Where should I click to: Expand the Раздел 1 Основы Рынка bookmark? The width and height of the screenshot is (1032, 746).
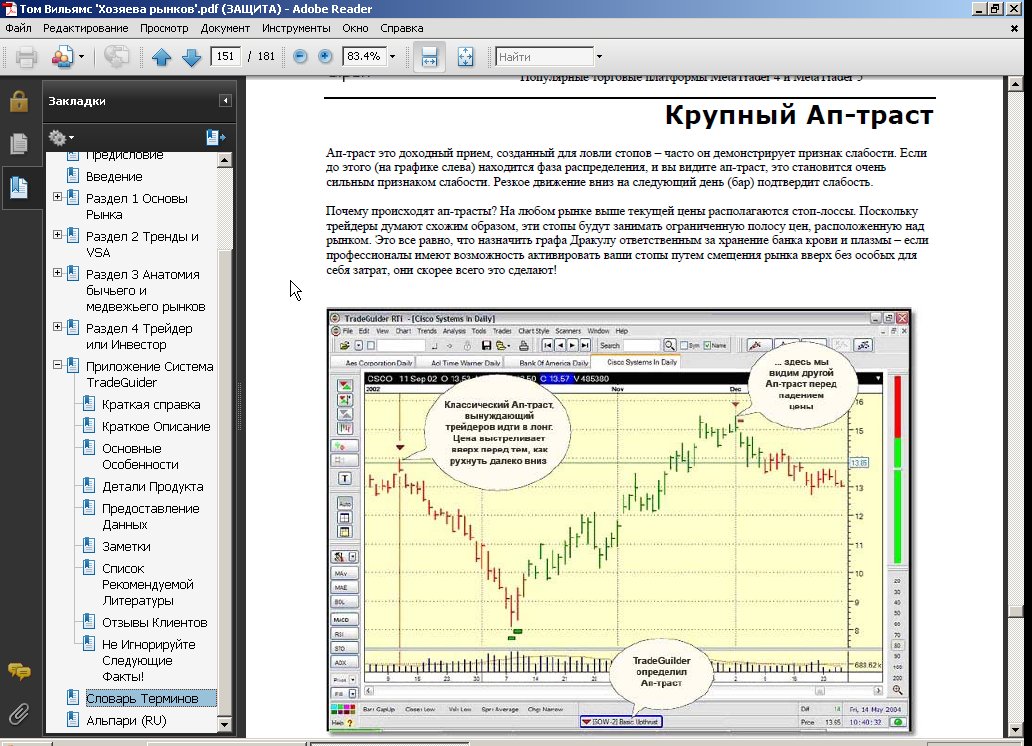58,198
